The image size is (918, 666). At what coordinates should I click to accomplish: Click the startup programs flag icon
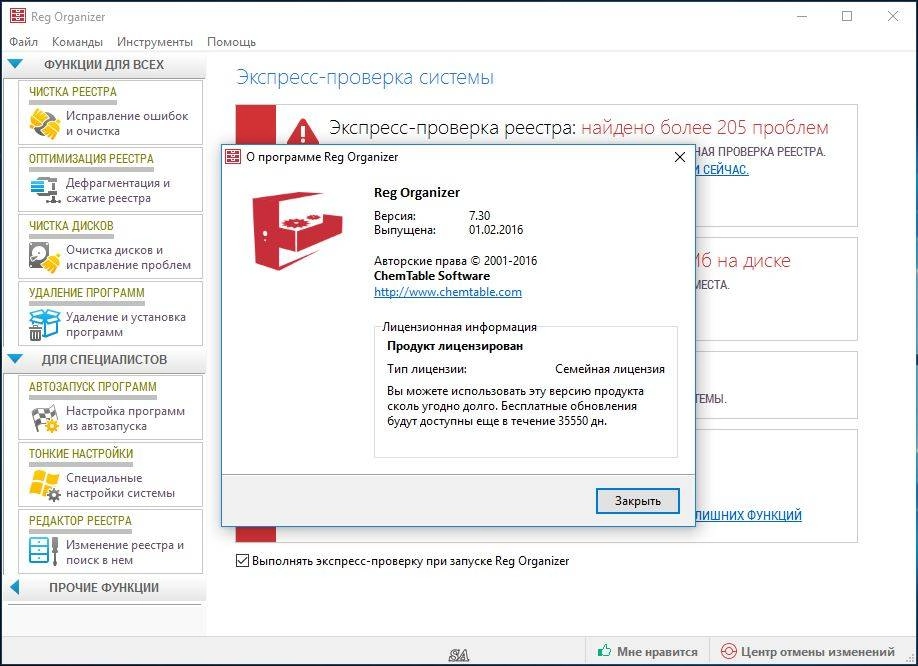tap(44, 418)
